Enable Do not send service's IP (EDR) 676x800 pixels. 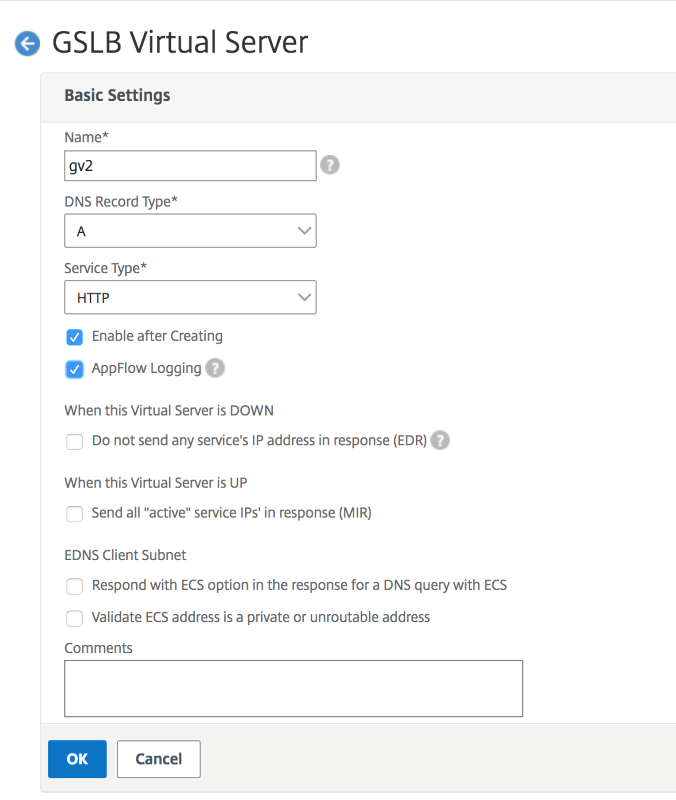point(74,441)
